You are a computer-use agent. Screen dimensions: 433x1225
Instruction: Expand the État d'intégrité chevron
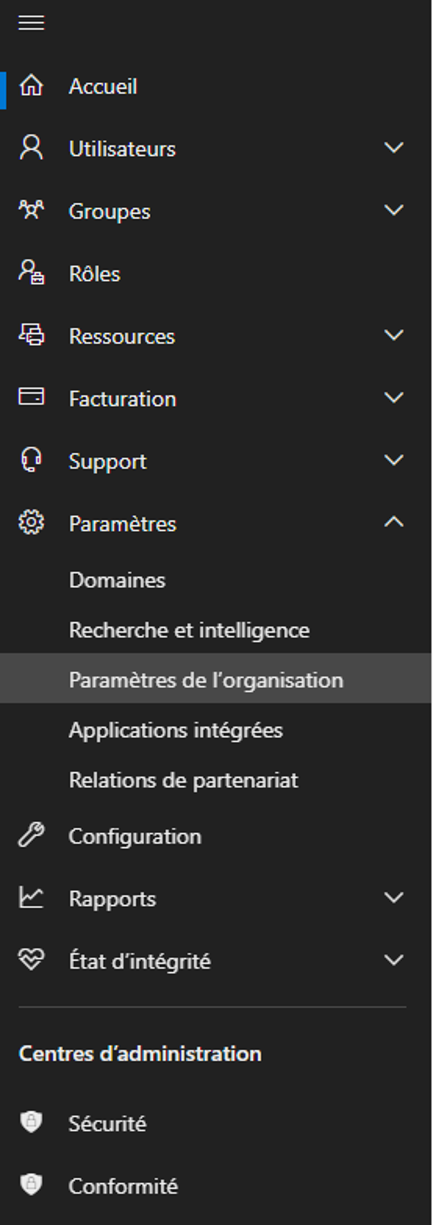pos(394,960)
